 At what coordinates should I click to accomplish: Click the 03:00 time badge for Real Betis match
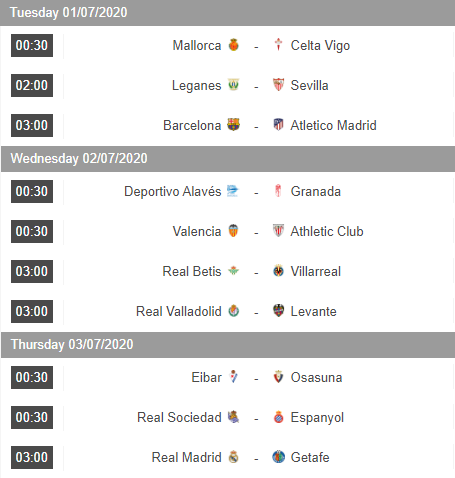(x=32, y=271)
